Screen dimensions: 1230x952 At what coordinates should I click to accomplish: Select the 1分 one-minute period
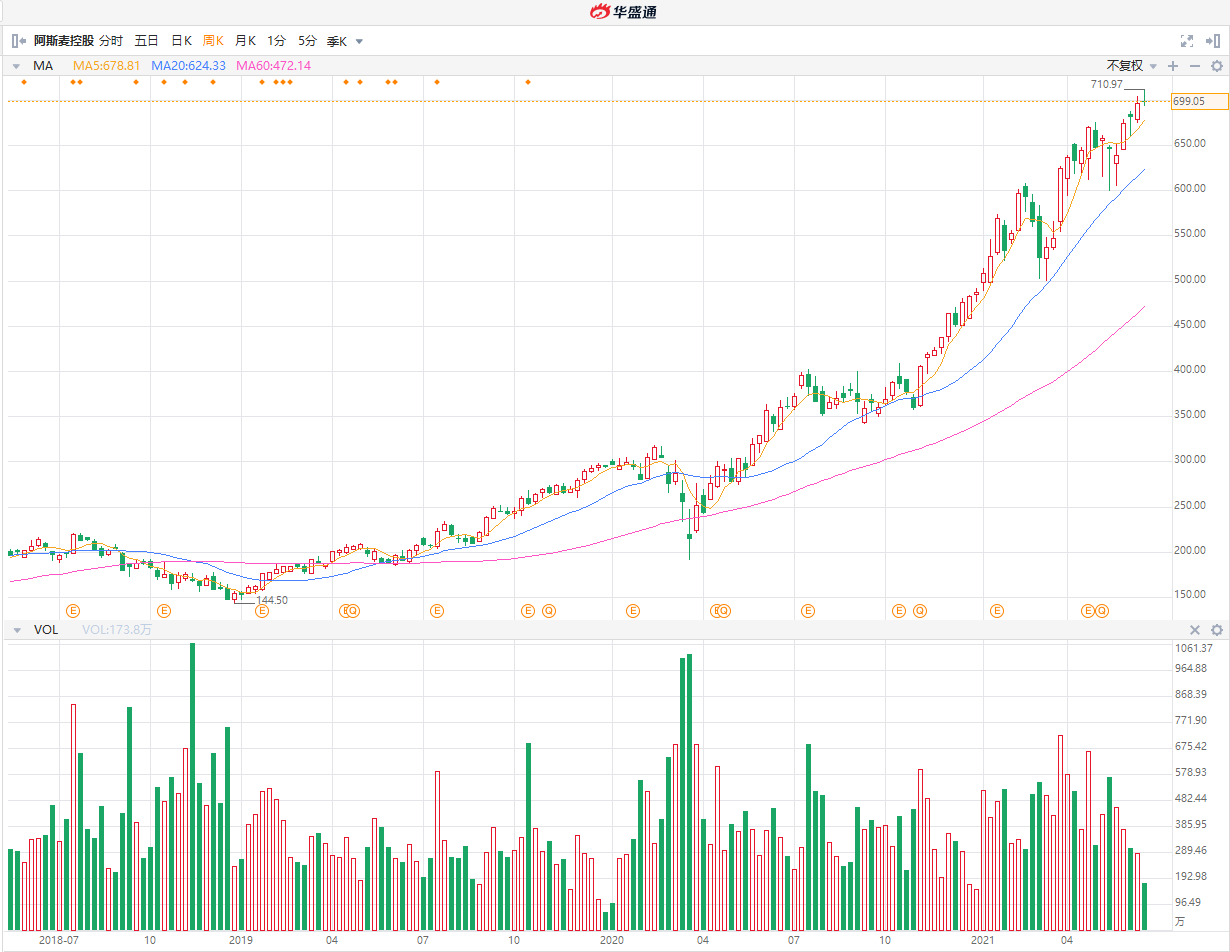(276, 41)
